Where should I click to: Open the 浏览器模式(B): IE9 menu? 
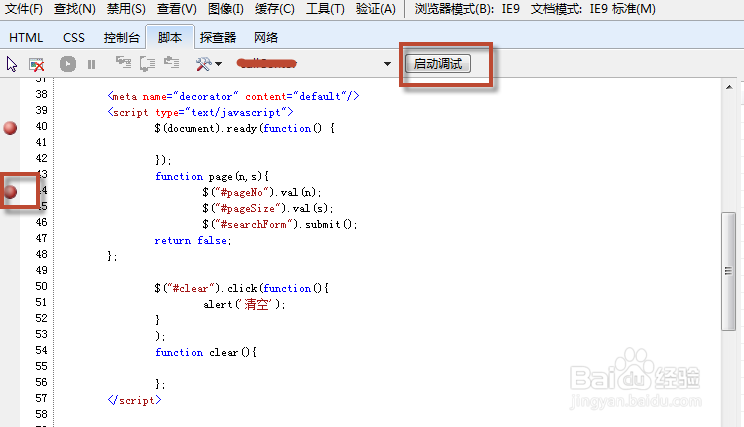click(x=467, y=9)
